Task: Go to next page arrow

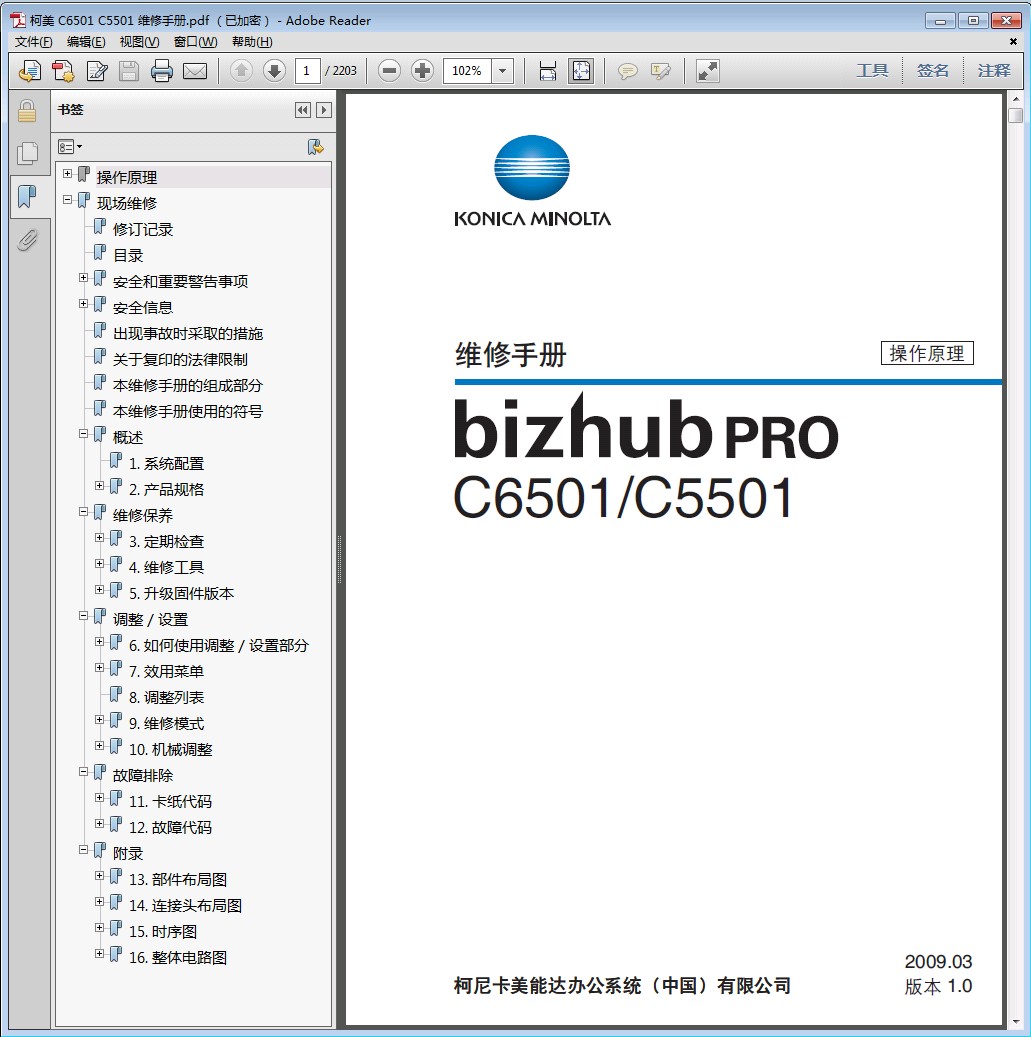Action: (274, 71)
